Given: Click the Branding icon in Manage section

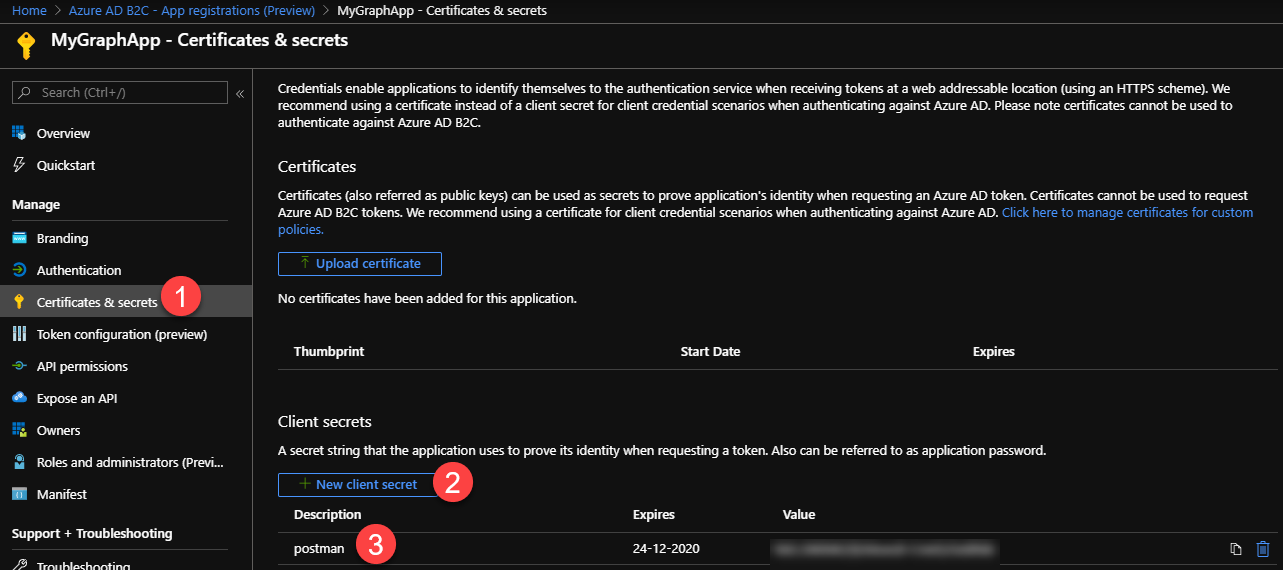Looking at the screenshot, I should click(x=19, y=239).
